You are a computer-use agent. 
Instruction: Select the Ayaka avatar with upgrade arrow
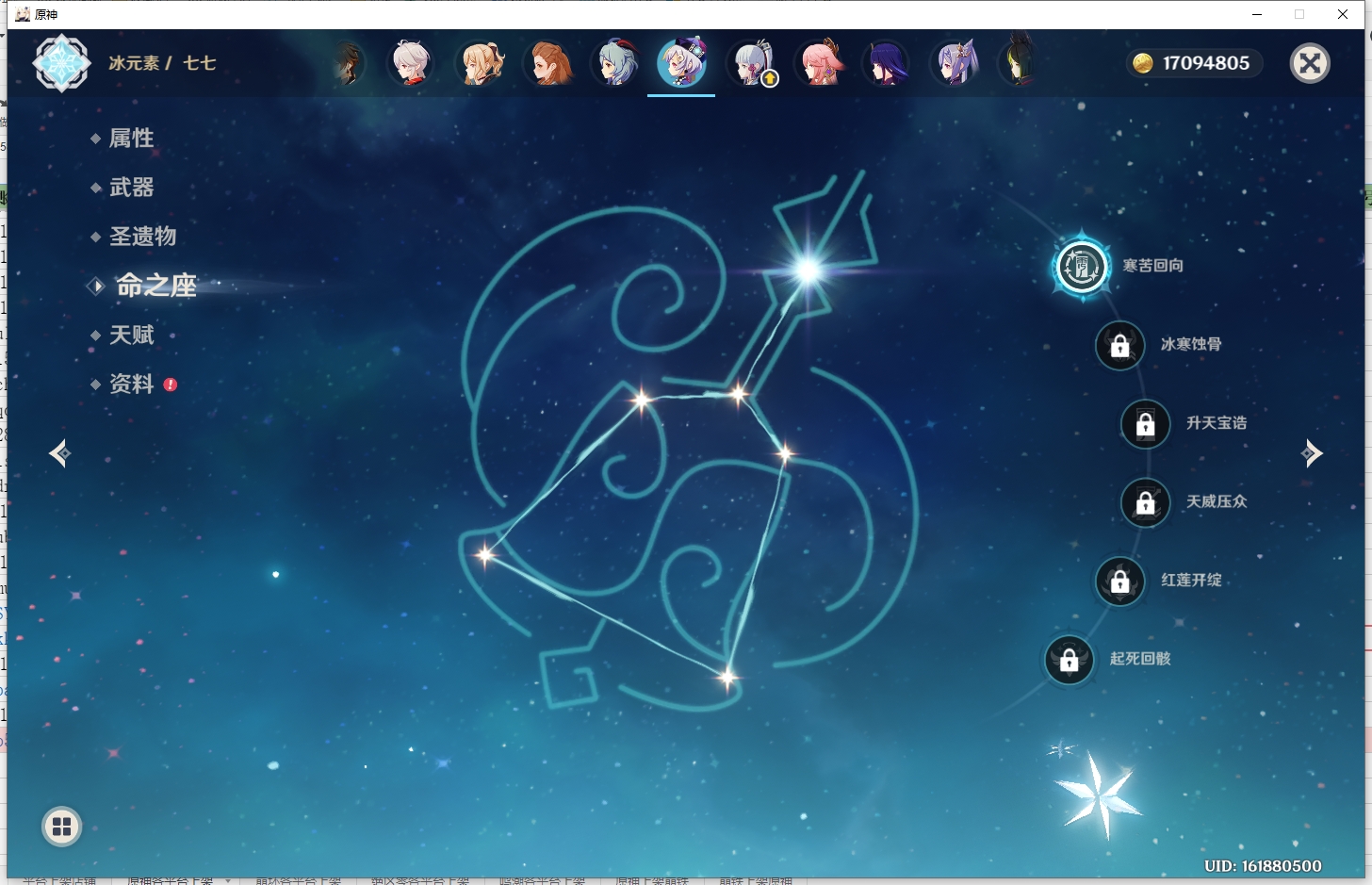(751, 63)
